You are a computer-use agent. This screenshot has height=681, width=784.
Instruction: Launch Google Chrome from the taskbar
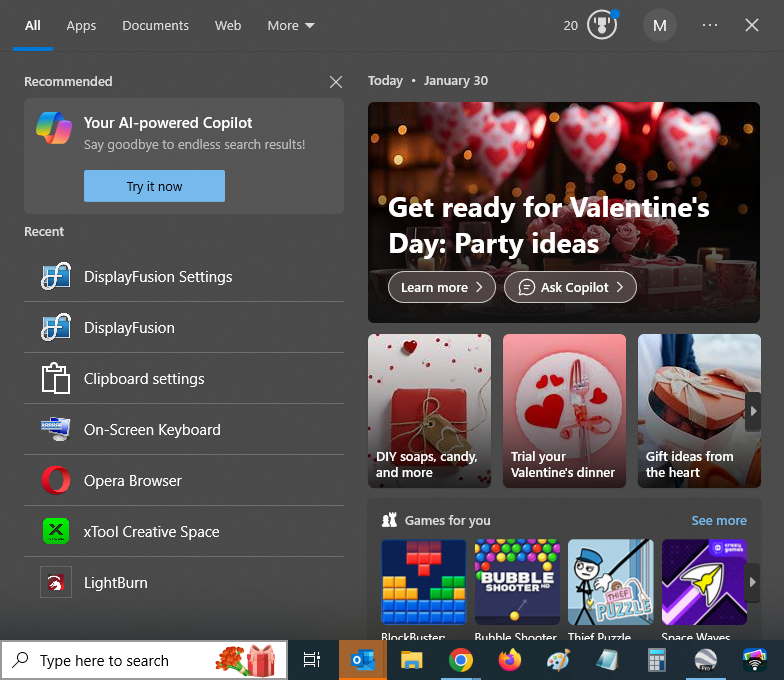tap(460, 660)
